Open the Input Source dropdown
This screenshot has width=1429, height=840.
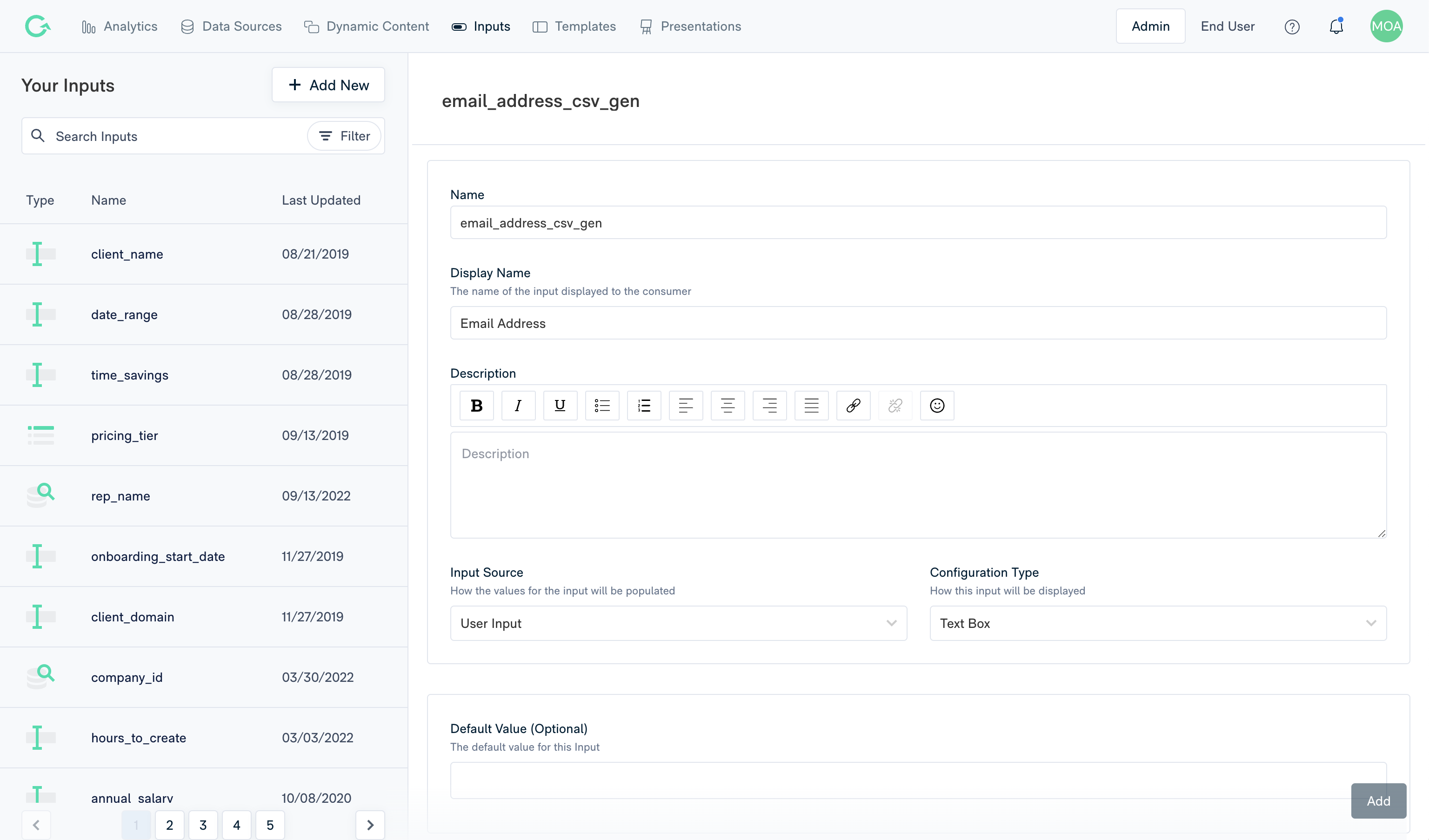click(x=678, y=623)
